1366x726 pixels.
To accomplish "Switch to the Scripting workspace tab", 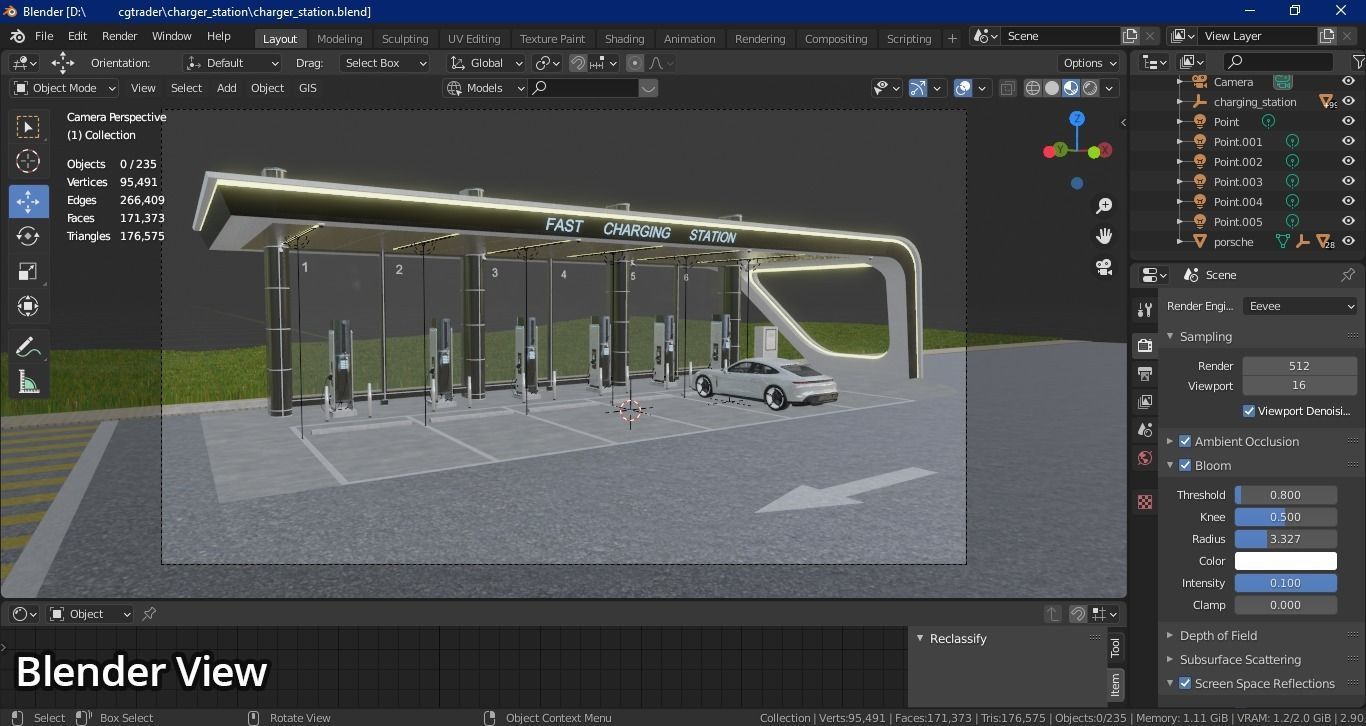I will [909, 38].
